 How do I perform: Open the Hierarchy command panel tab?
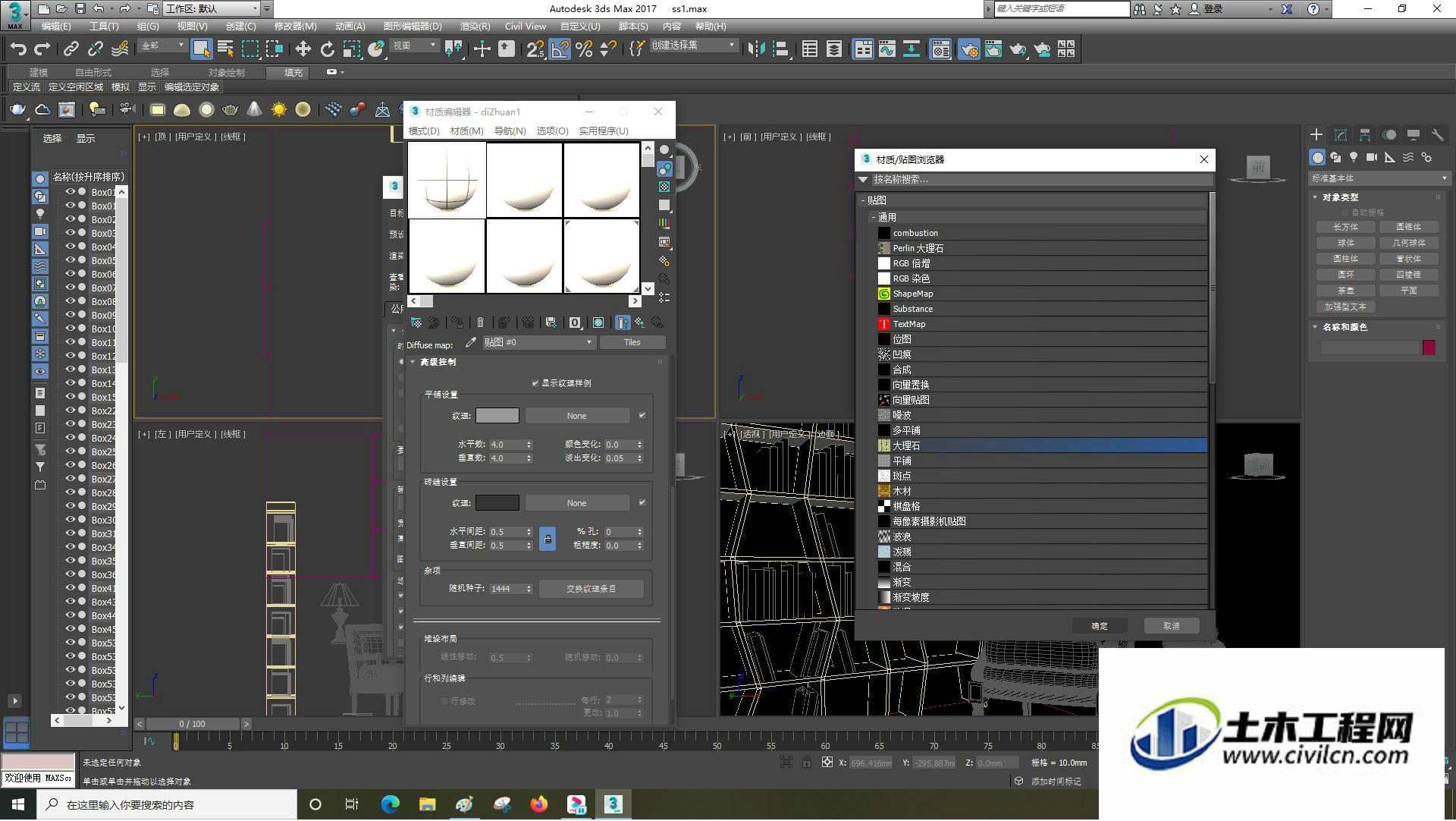[x=1365, y=135]
